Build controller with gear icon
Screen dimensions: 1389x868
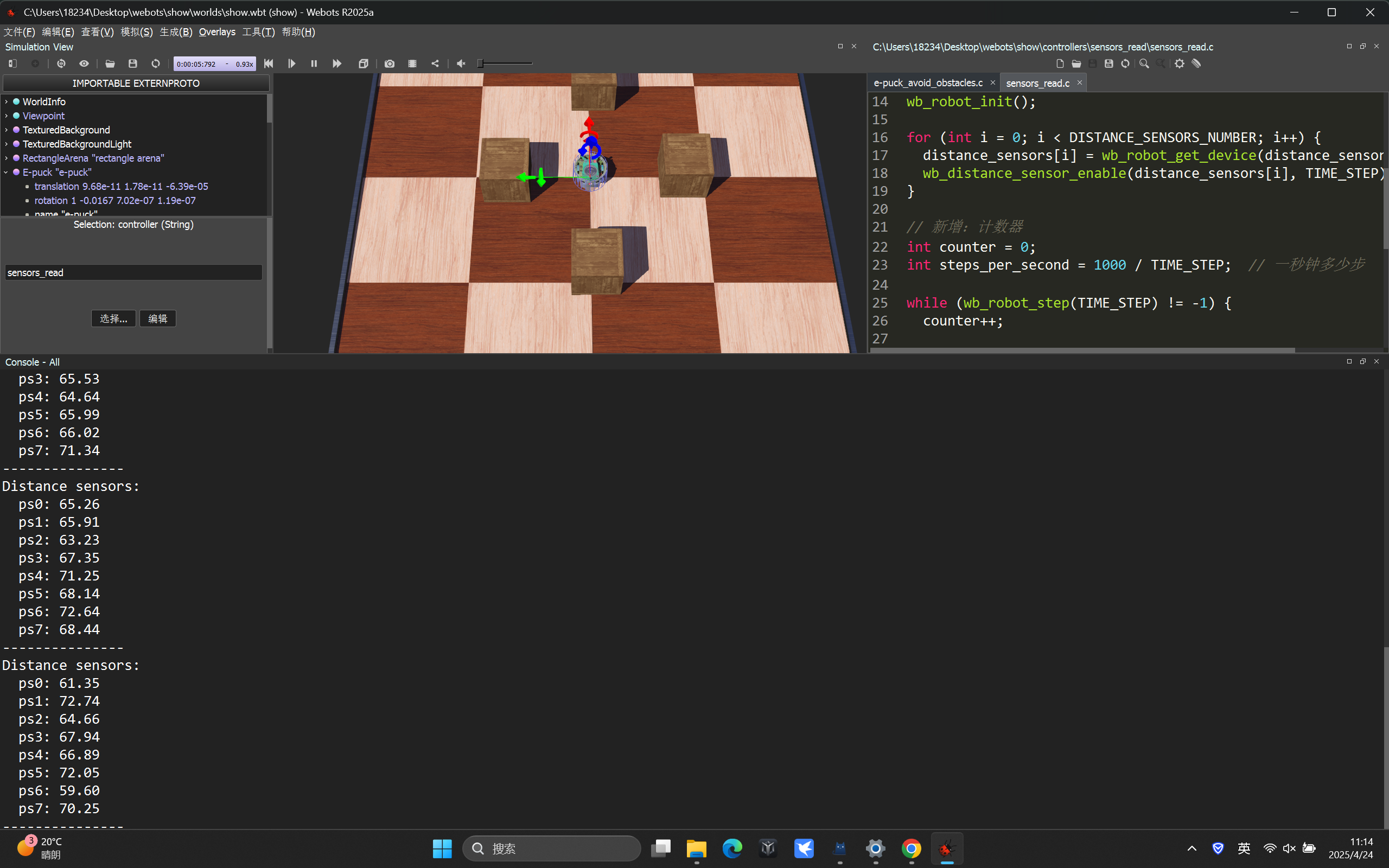[1180, 63]
